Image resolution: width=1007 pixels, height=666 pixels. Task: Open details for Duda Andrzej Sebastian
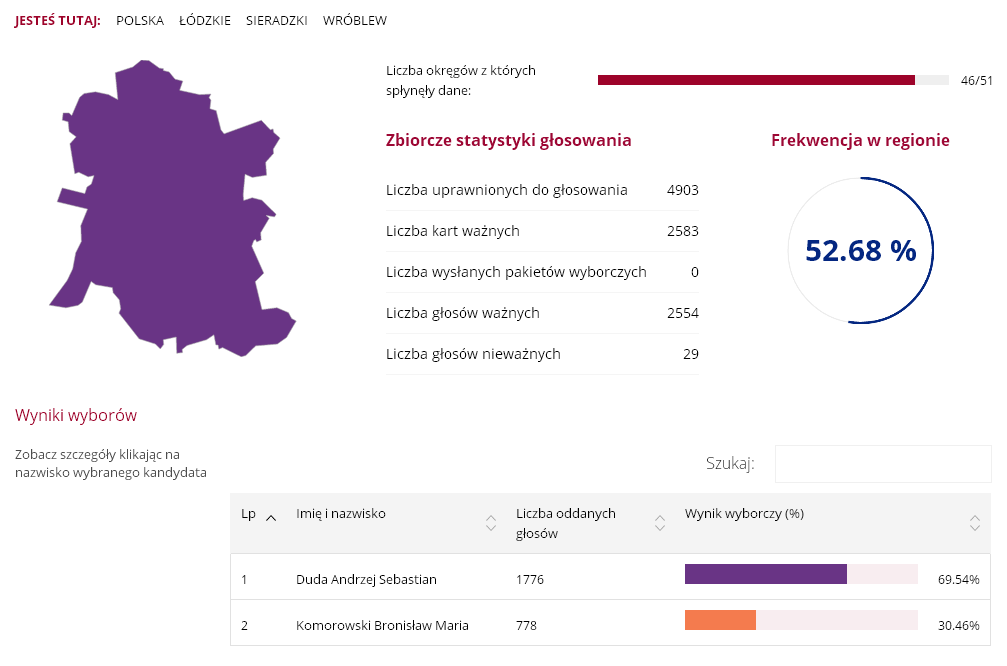(366, 579)
